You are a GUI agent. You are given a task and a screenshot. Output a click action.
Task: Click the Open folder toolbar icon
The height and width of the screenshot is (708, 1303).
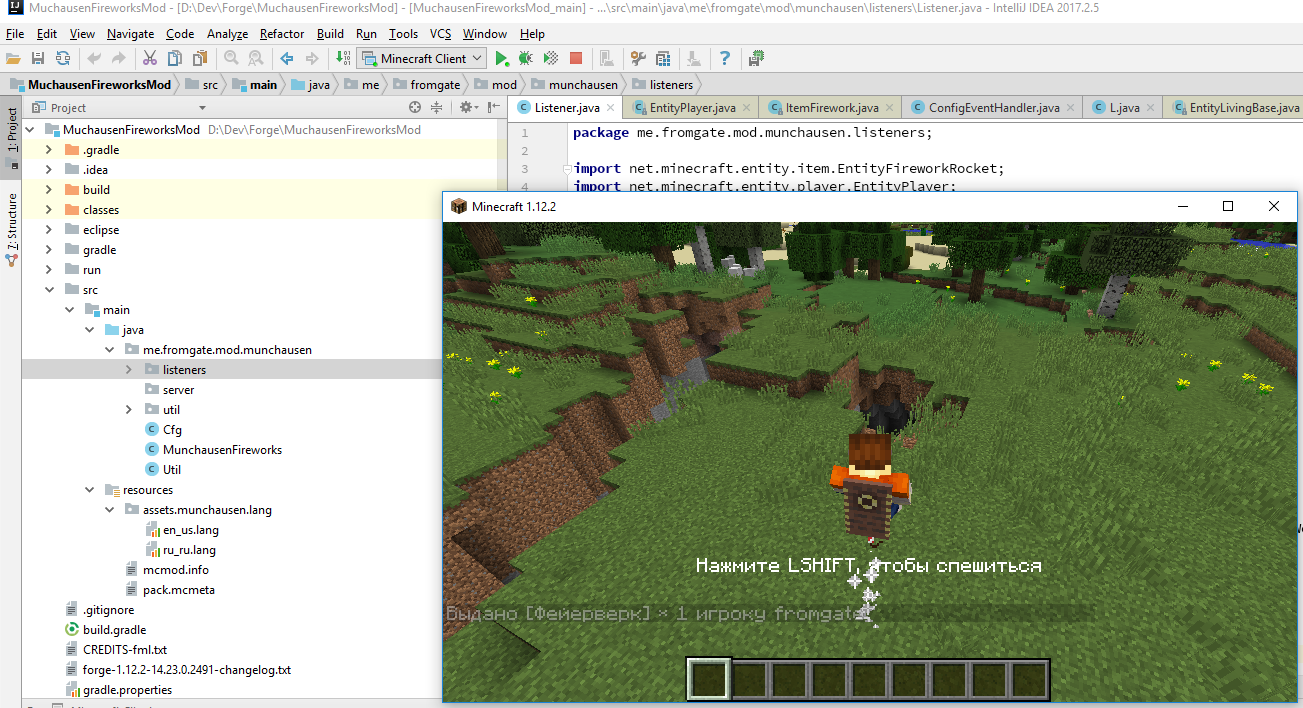pos(13,59)
